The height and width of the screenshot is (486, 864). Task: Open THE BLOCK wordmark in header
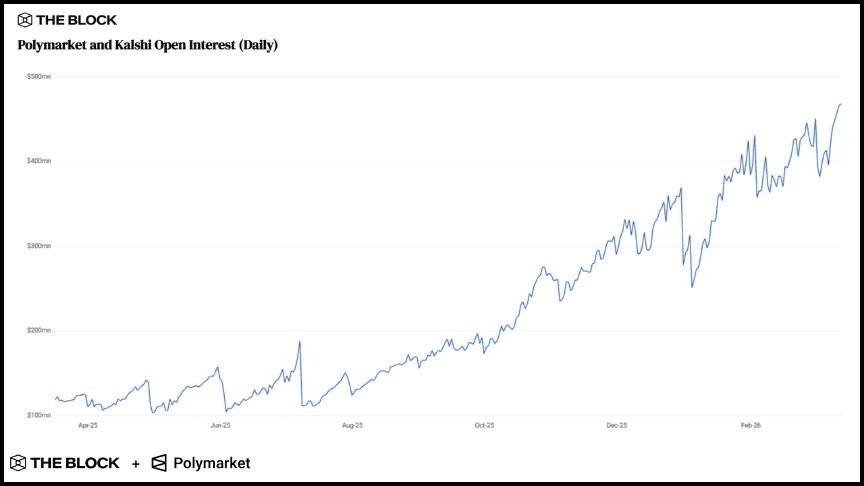click(77, 20)
